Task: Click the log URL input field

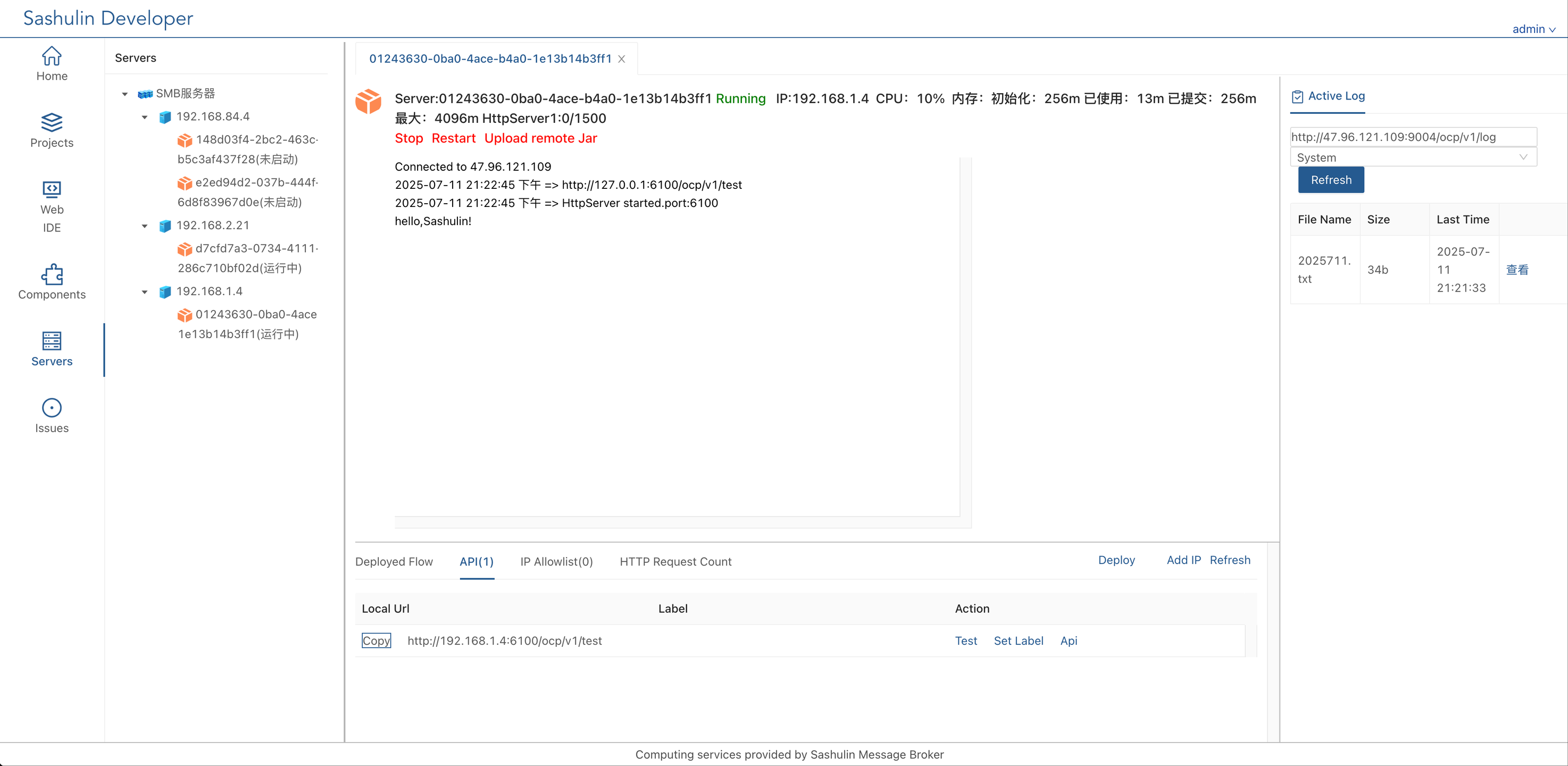Action: pos(1413,137)
